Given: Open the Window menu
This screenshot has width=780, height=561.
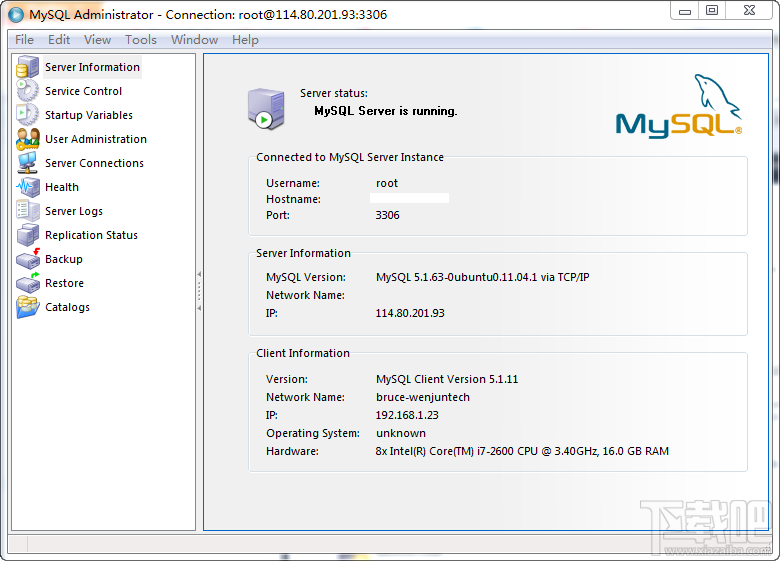Looking at the screenshot, I should click(x=194, y=40).
